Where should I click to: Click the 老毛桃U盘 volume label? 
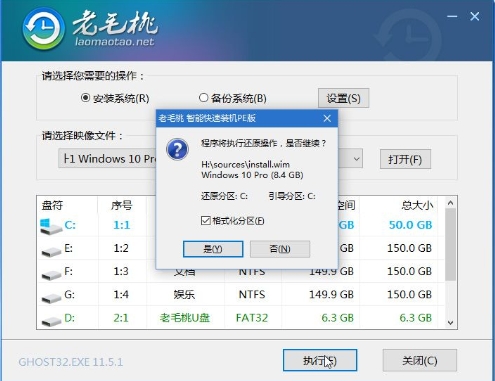pyautogui.click(x=185, y=318)
